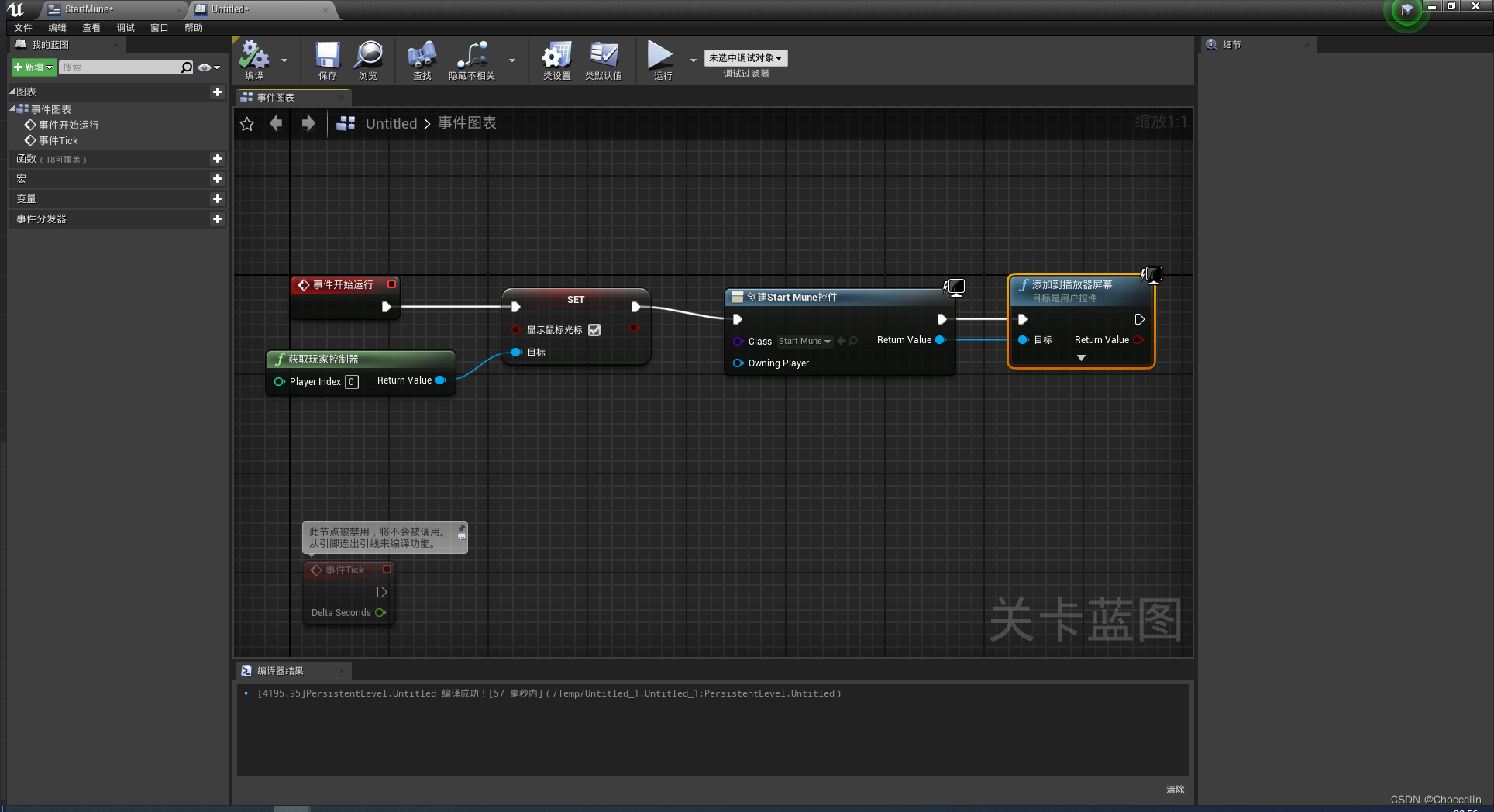The height and width of the screenshot is (812, 1494).
Task: Open play options dropdown arrow
Action: (694, 60)
